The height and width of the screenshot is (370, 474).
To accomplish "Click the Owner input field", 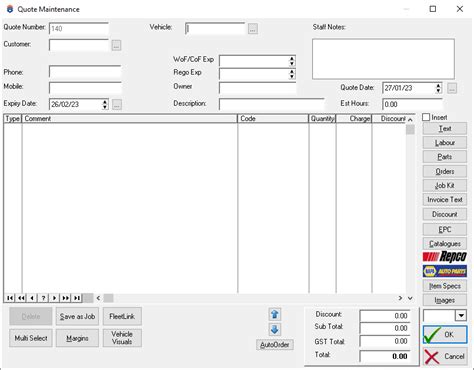I will (x=257, y=88).
